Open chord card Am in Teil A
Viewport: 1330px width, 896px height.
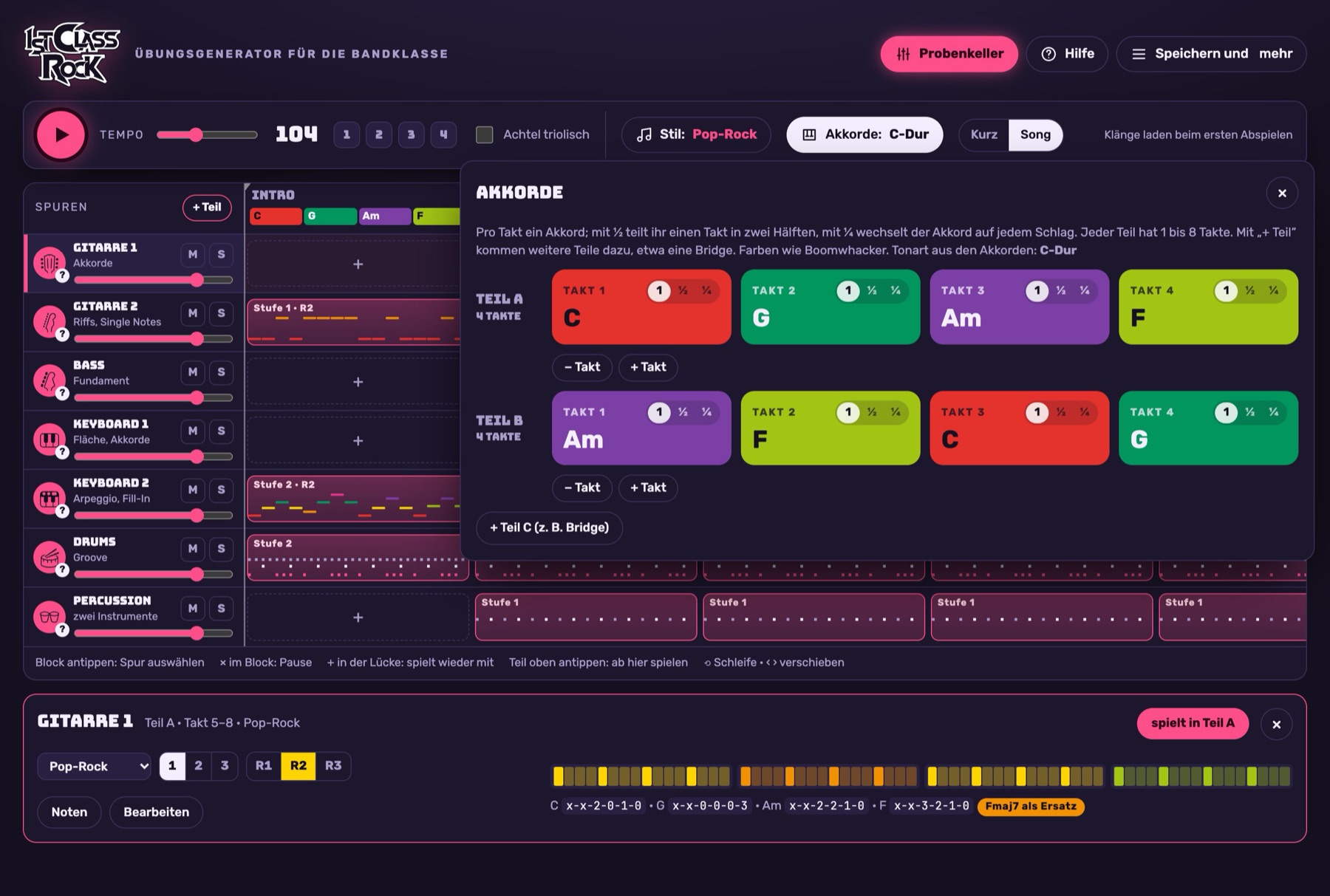click(x=1020, y=307)
